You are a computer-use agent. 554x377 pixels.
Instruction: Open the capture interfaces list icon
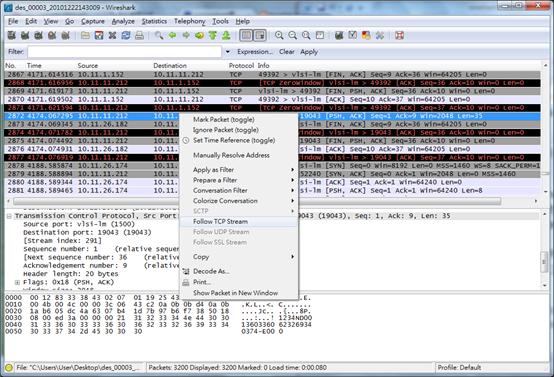[x=12, y=35]
